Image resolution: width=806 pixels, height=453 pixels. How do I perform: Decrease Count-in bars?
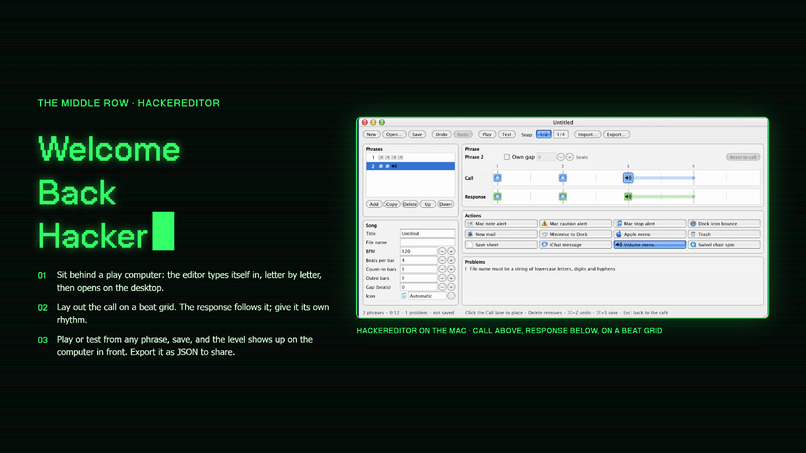(442, 269)
